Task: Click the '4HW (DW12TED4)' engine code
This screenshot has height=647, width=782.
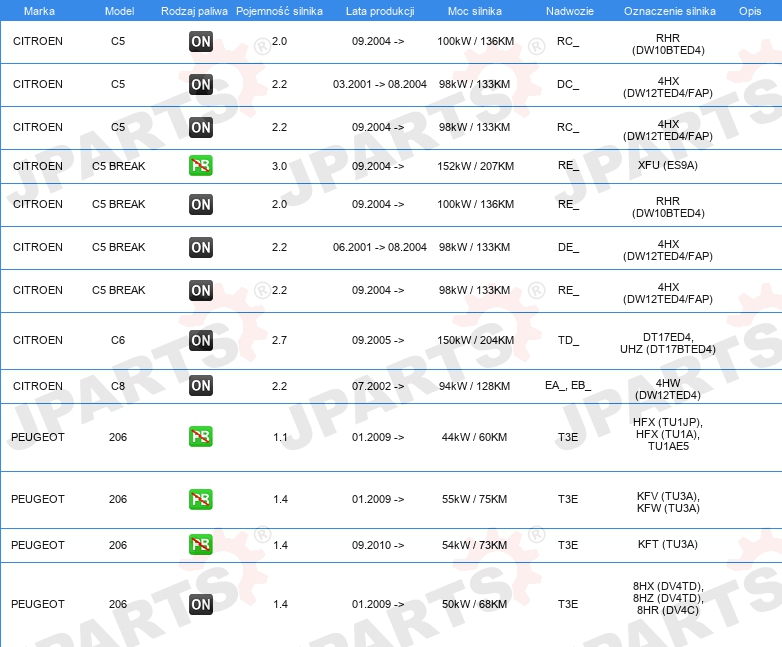Action: click(x=668, y=389)
